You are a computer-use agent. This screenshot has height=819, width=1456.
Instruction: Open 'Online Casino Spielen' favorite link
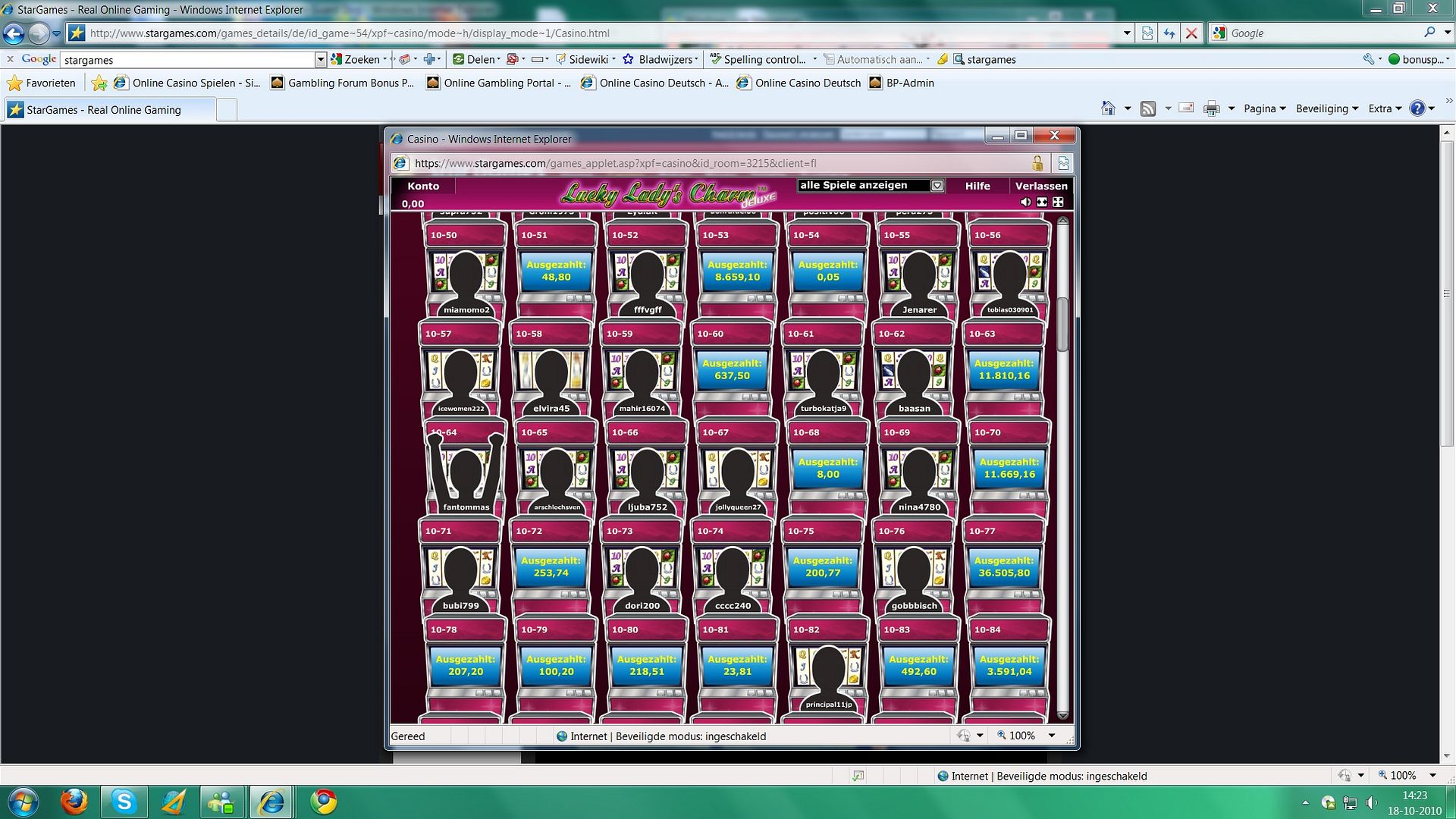coord(187,83)
